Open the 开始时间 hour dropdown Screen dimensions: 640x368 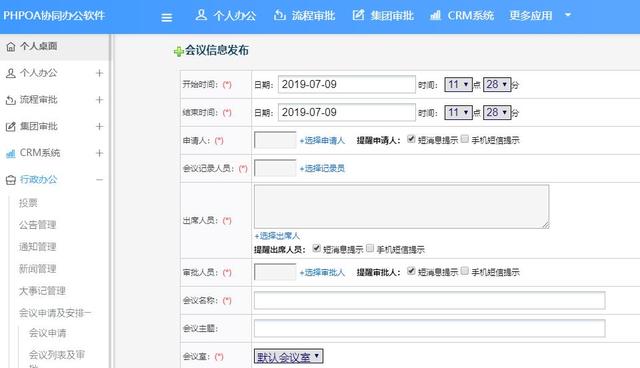point(458,84)
